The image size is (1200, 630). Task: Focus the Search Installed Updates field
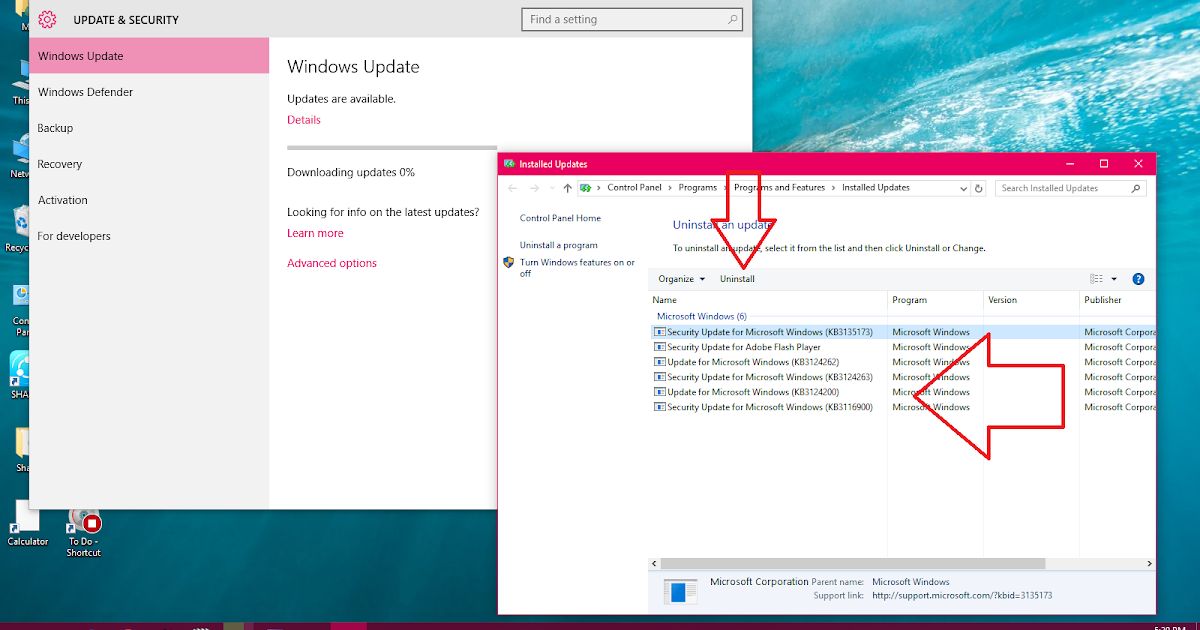point(1071,188)
